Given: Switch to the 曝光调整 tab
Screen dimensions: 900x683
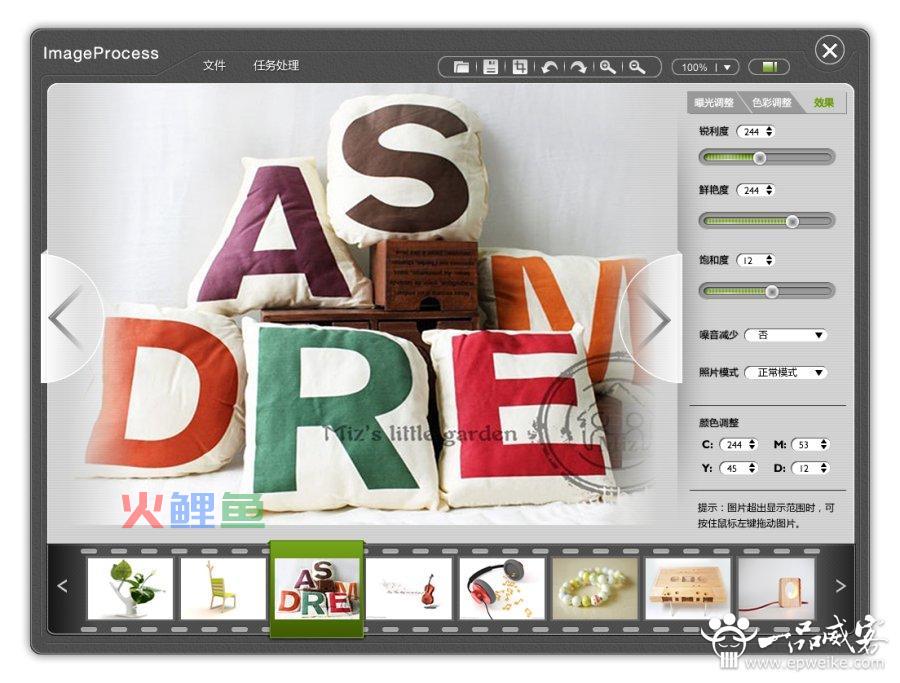Looking at the screenshot, I should 714,103.
